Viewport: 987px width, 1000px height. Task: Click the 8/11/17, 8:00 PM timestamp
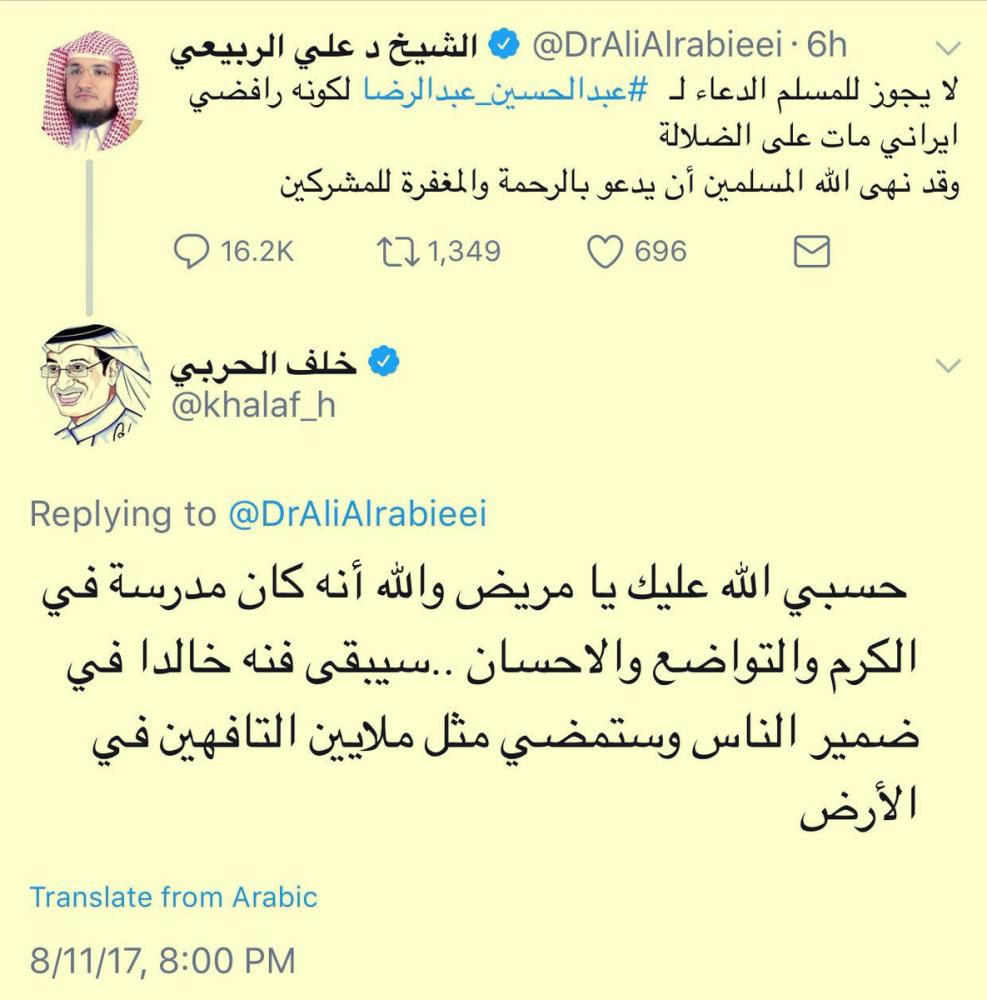click(162, 960)
